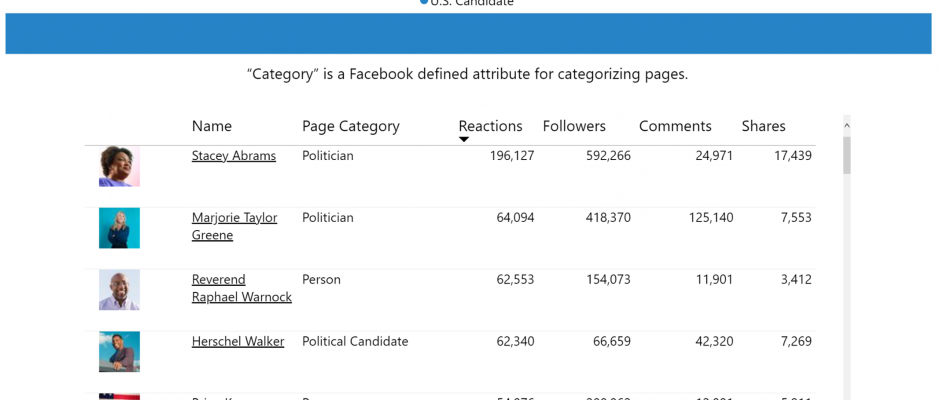
Task: Click the vertical scrollbar thumb of table
Action: 846,155
